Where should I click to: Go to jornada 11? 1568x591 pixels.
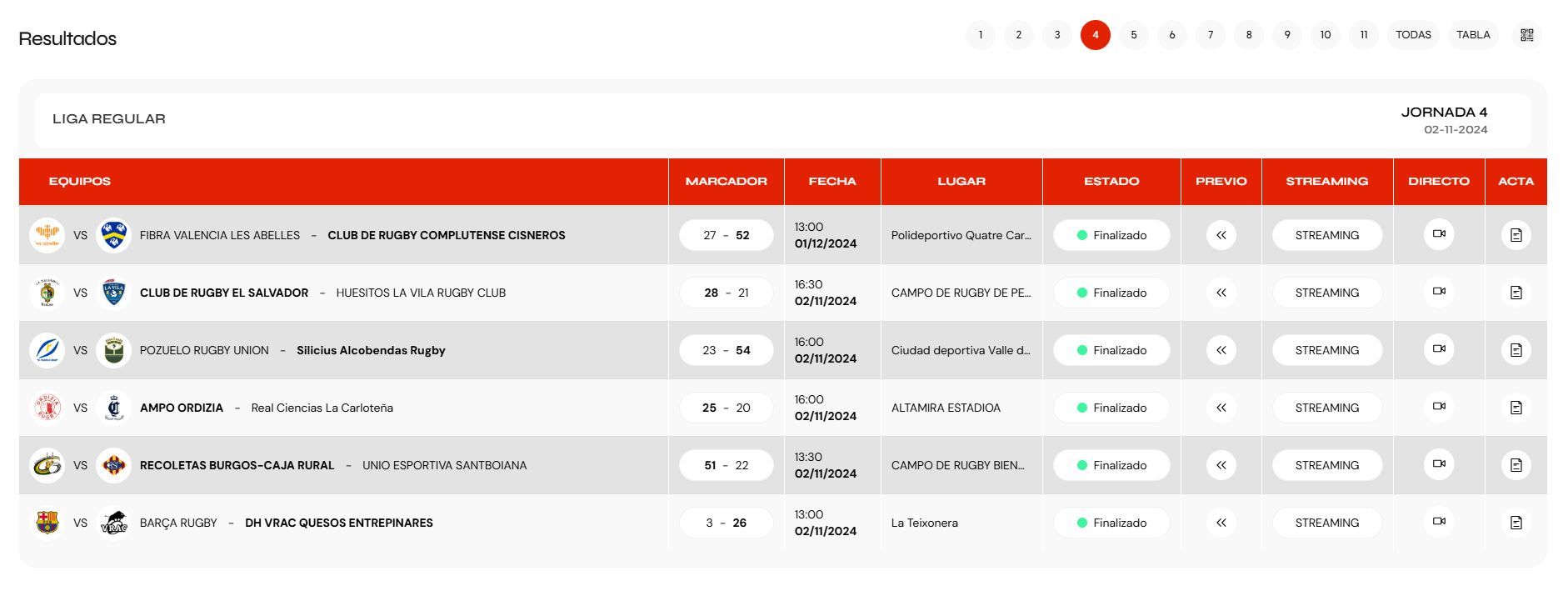click(1364, 35)
